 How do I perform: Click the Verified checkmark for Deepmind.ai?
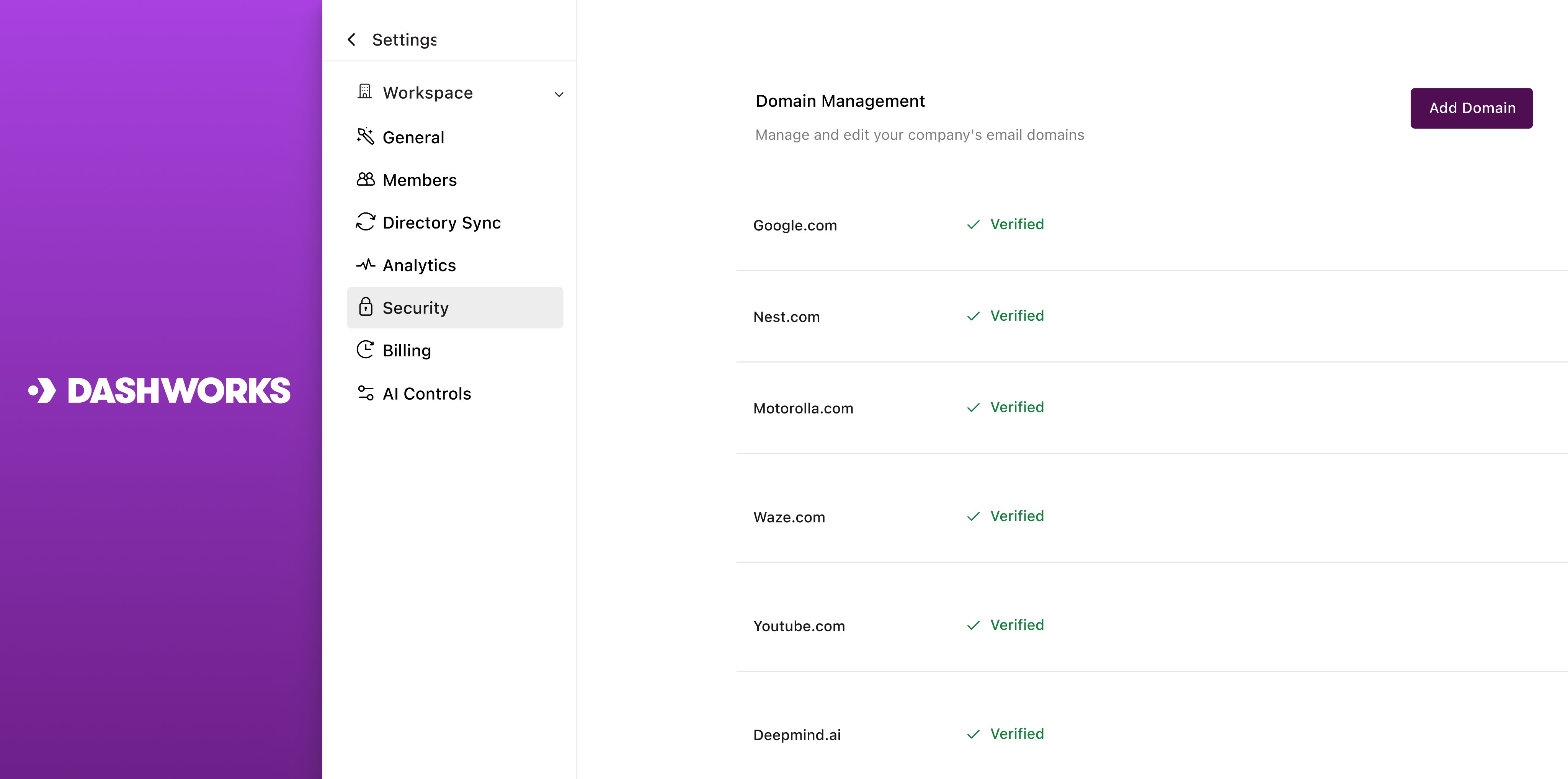(973, 734)
